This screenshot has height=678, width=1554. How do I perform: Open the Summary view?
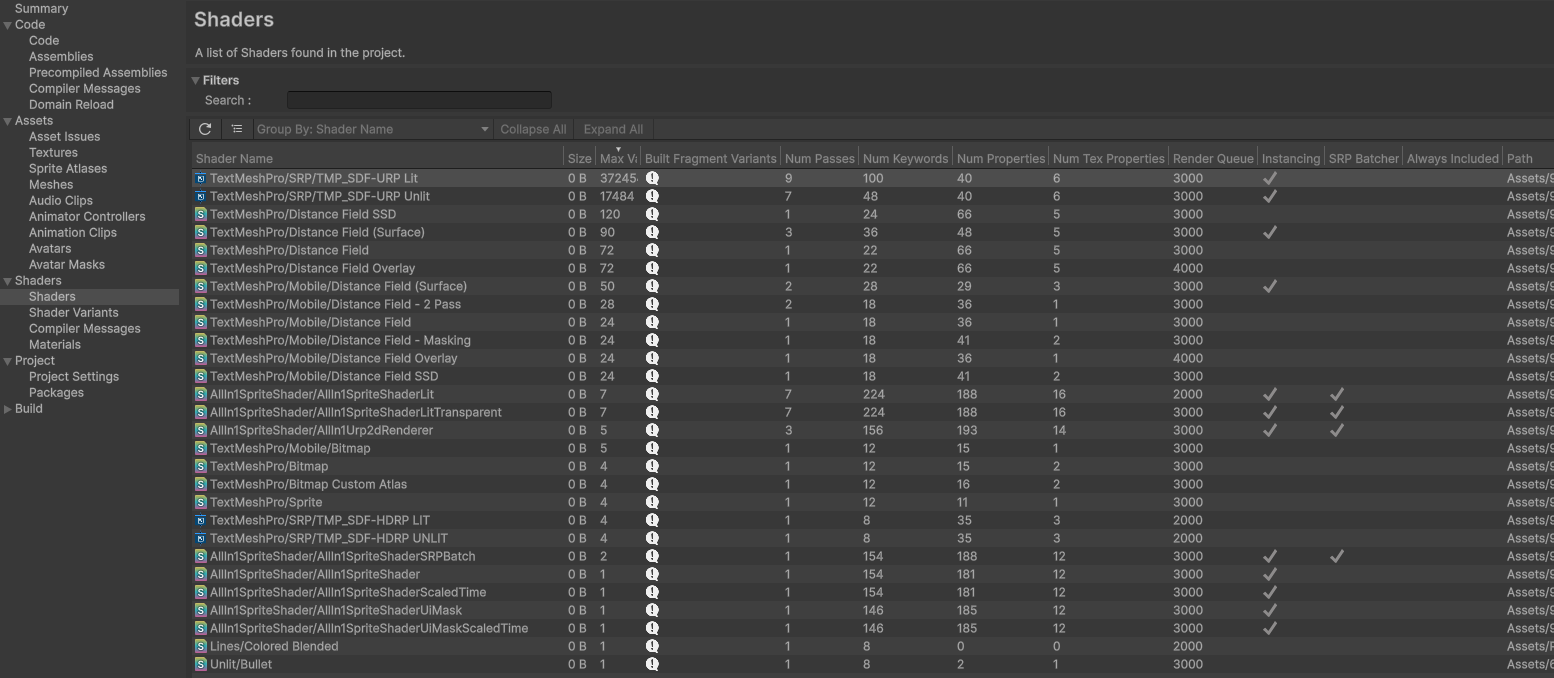[42, 8]
